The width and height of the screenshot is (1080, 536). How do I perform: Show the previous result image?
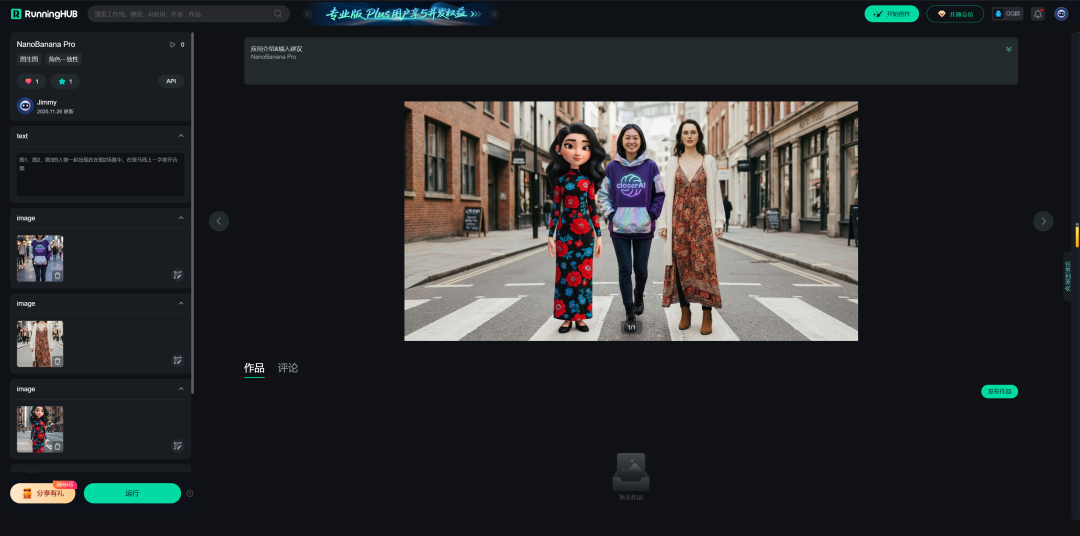point(219,221)
